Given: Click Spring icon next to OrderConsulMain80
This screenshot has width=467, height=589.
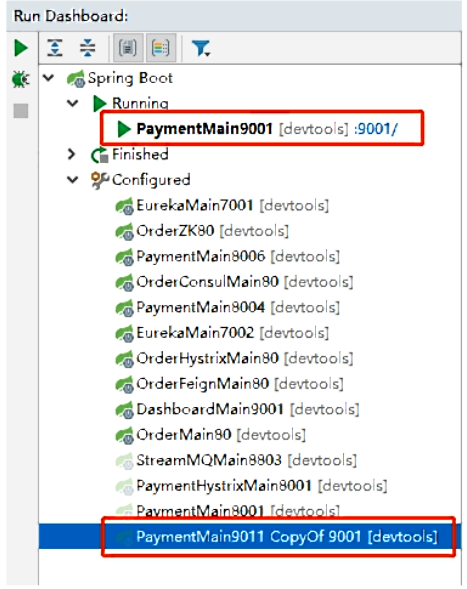Looking at the screenshot, I should pos(124,282).
